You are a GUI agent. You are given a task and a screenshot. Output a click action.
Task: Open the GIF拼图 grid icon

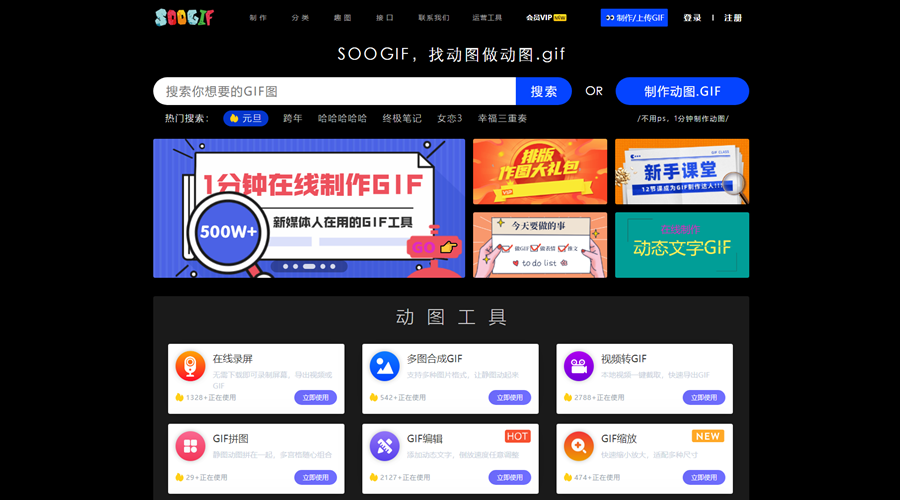click(x=191, y=446)
